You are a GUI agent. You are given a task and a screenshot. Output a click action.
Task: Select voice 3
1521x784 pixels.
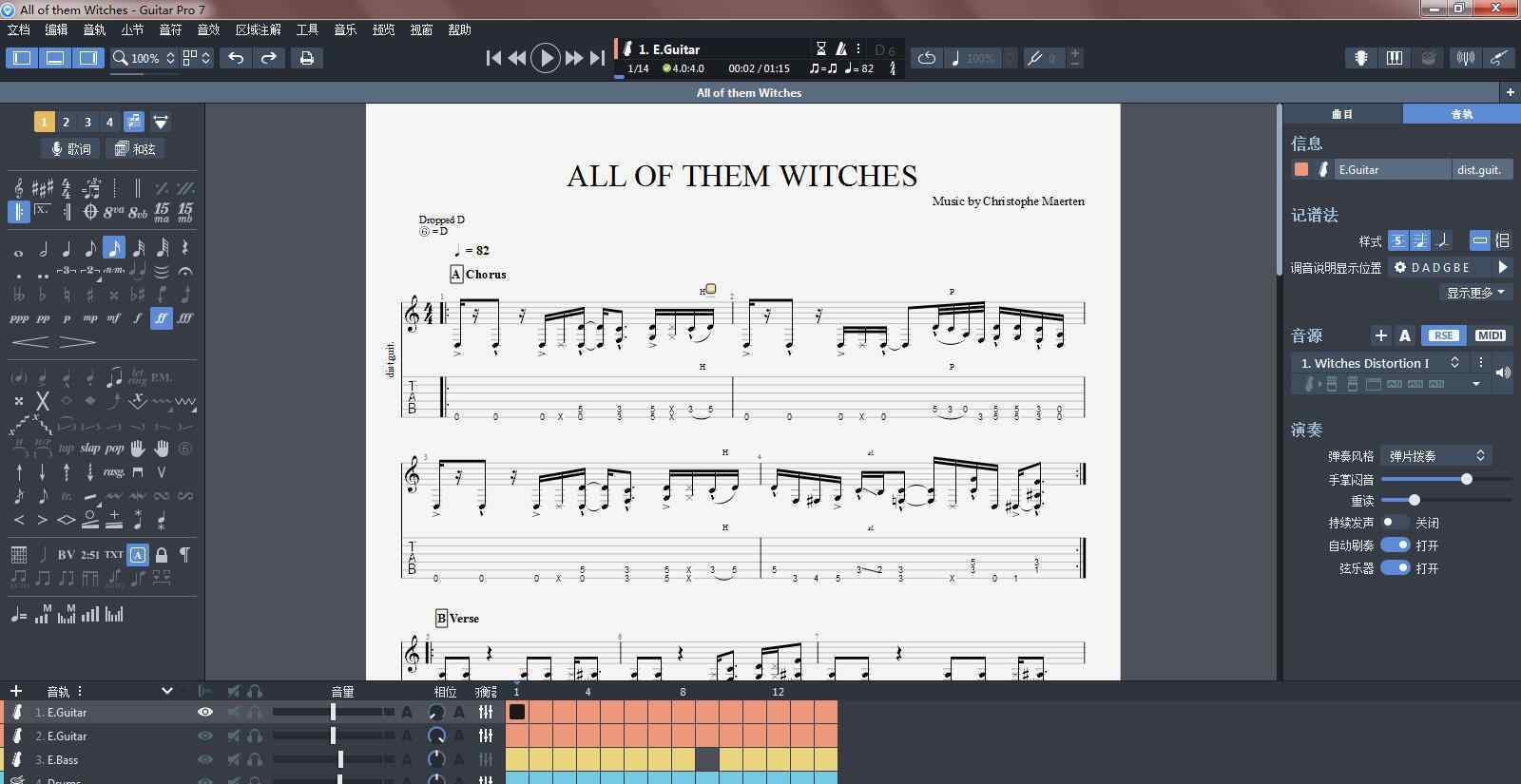87,122
